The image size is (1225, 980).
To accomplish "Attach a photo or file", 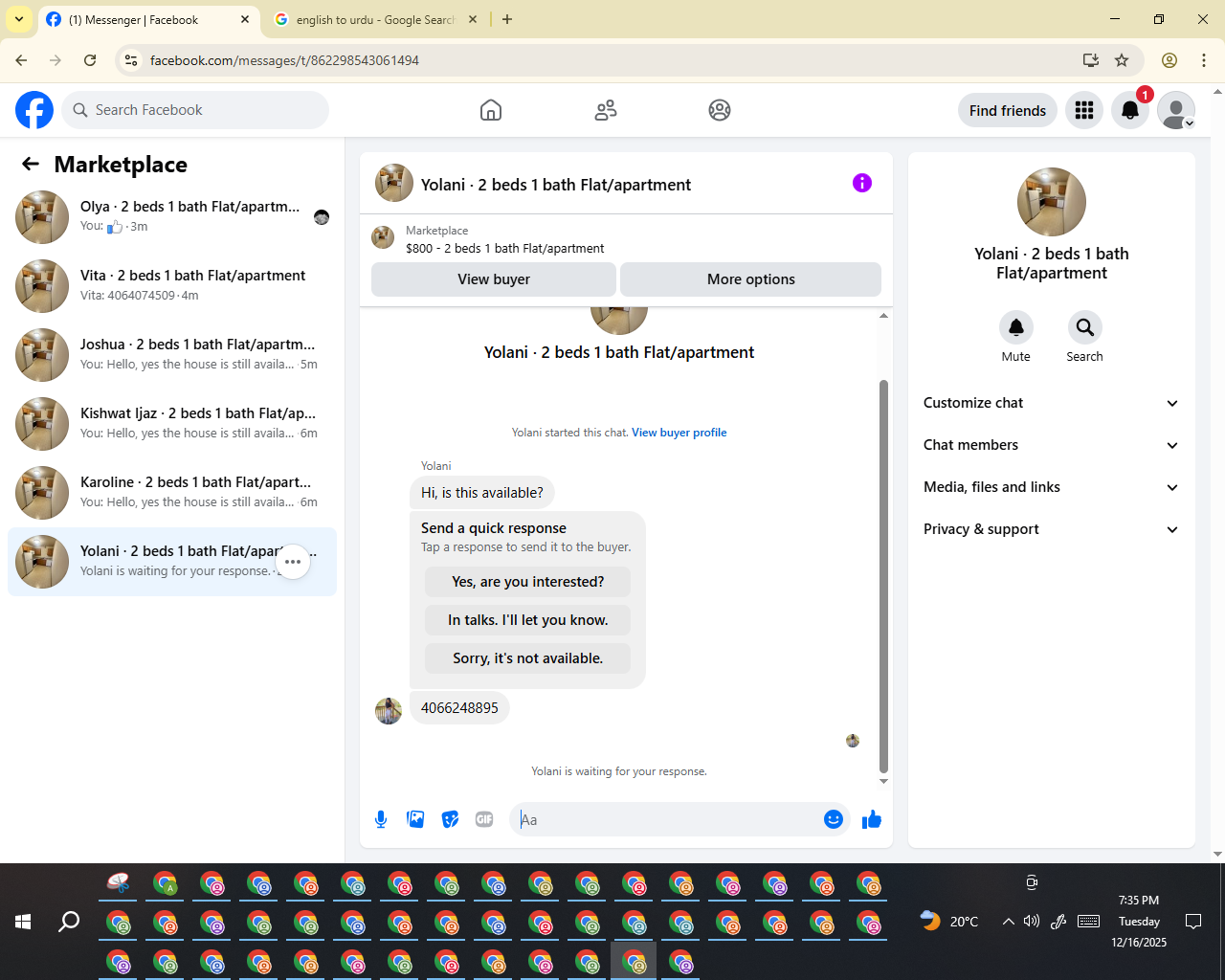I will click(x=415, y=819).
